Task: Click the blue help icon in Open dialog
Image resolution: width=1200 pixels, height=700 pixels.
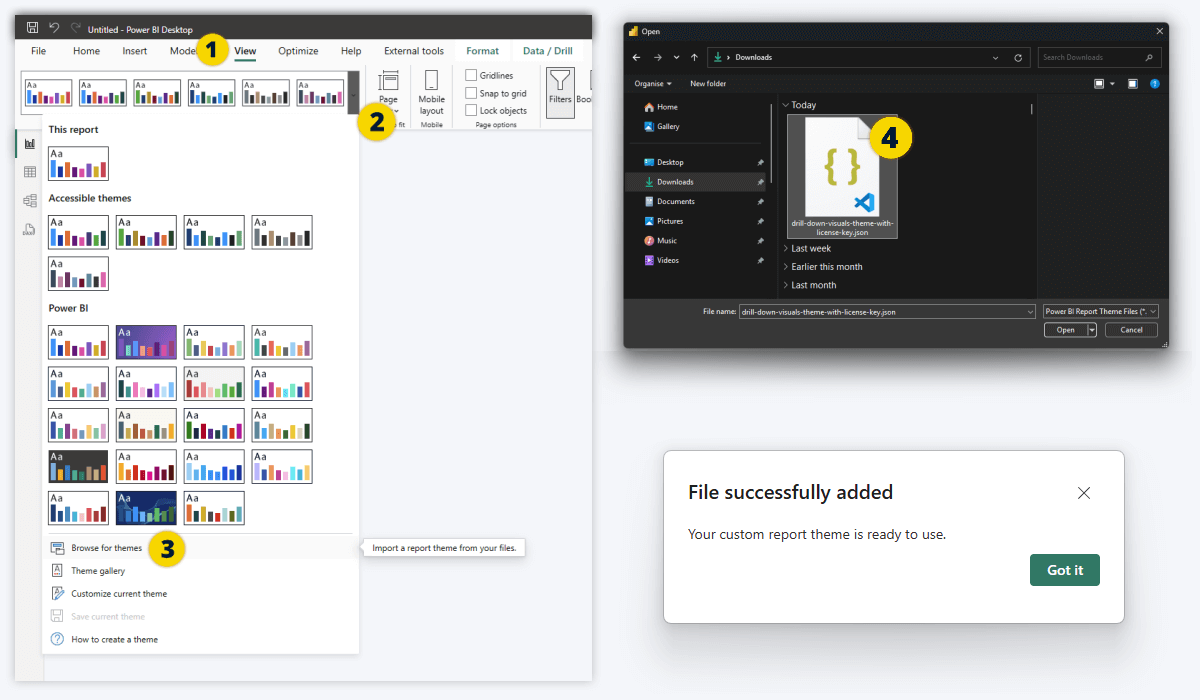Action: tap(1155, 84)
